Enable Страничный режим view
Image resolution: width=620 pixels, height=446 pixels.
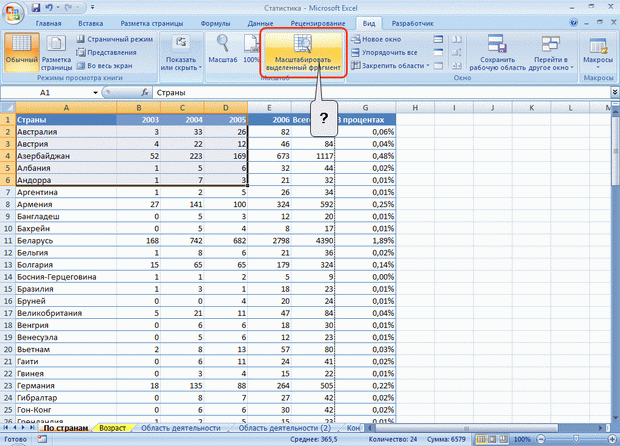(x=115, y=39)
